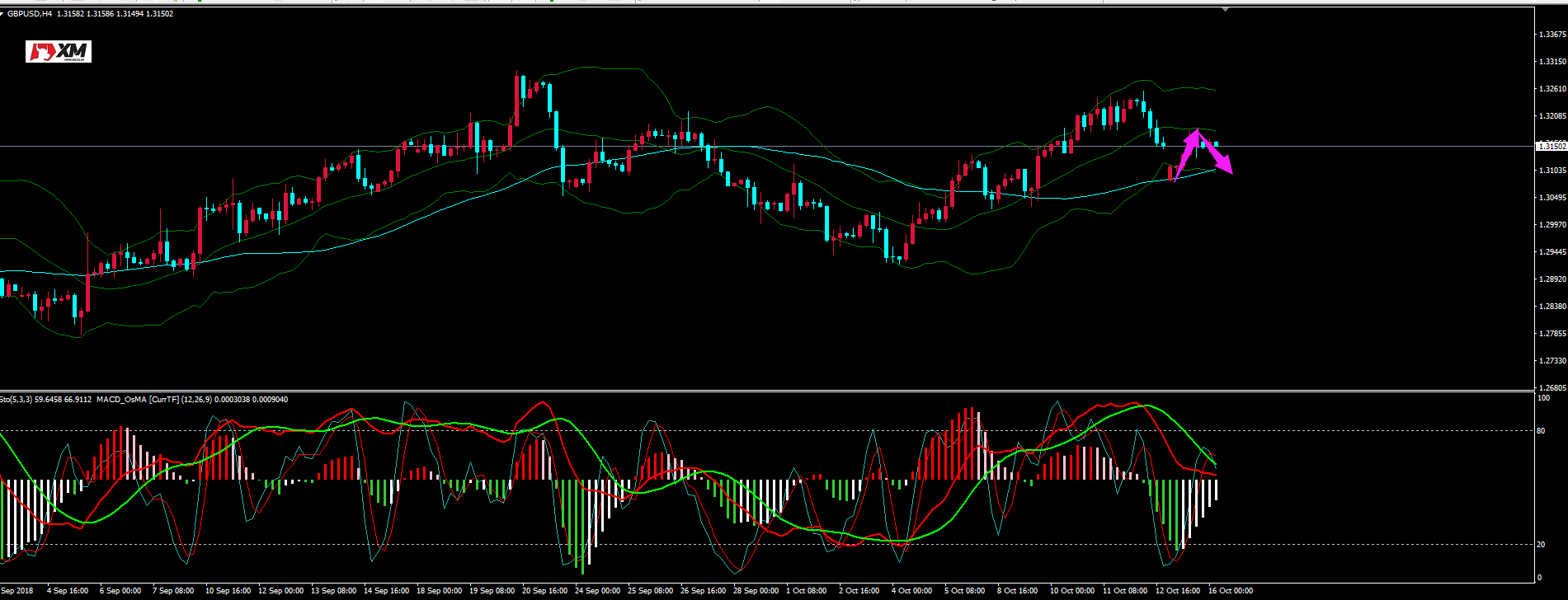Click the '20 Sep 16:00' time axis label
1568x600 pixels.
click(x=545, y=591)
